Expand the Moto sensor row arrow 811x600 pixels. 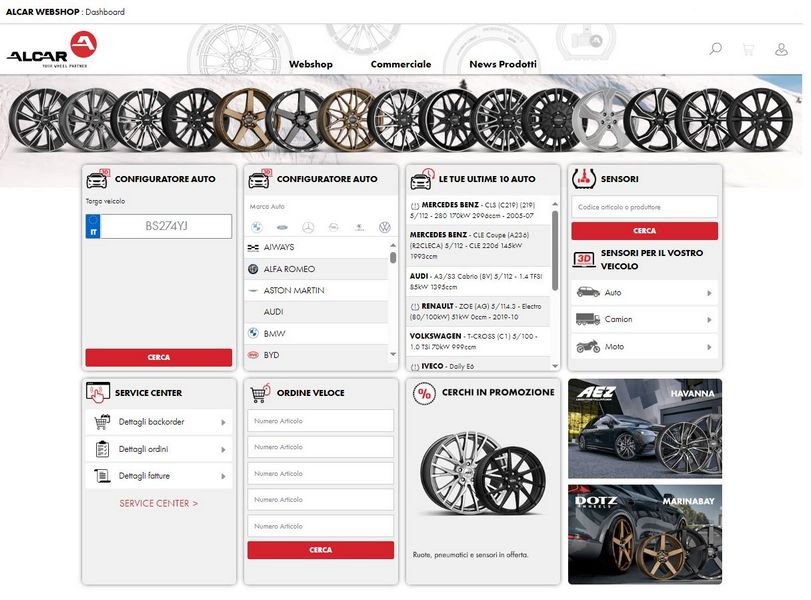point(709,347)
